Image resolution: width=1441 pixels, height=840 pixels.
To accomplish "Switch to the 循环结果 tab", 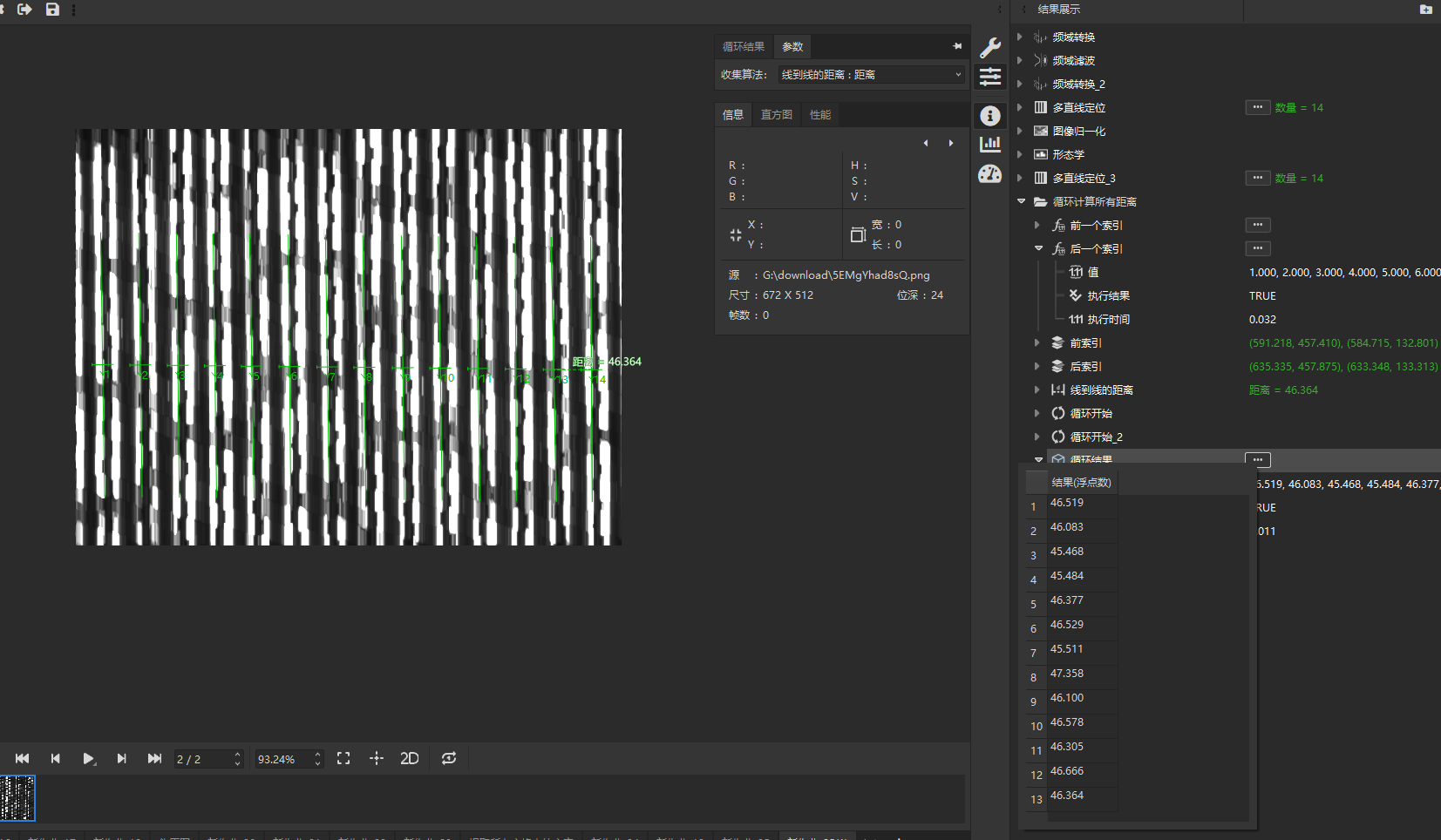I will 744,47.
